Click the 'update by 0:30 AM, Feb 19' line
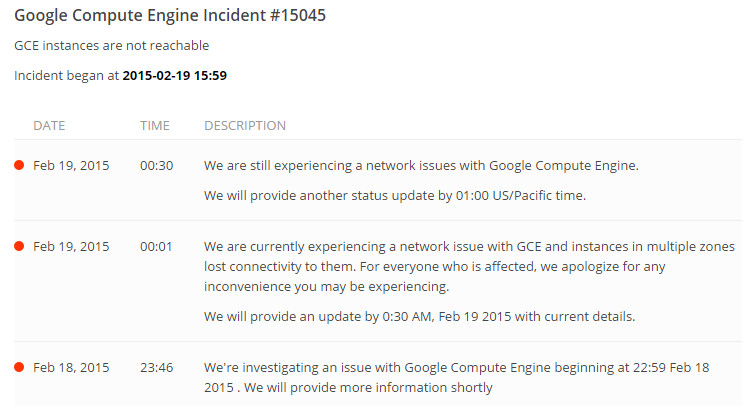 [420, 317]
